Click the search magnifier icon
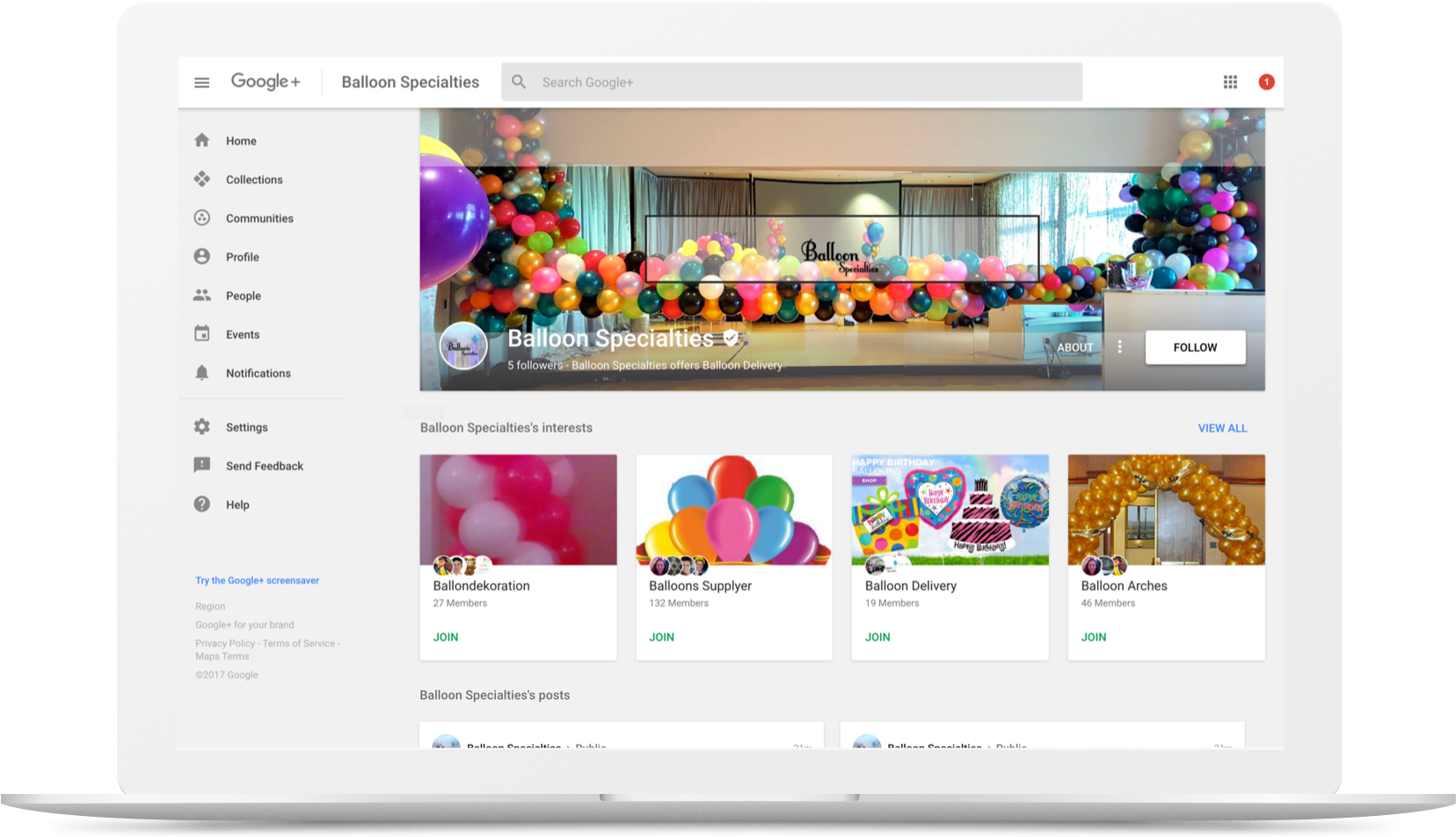This screenshot has height=837, width=1456. [x=519, y=82]
